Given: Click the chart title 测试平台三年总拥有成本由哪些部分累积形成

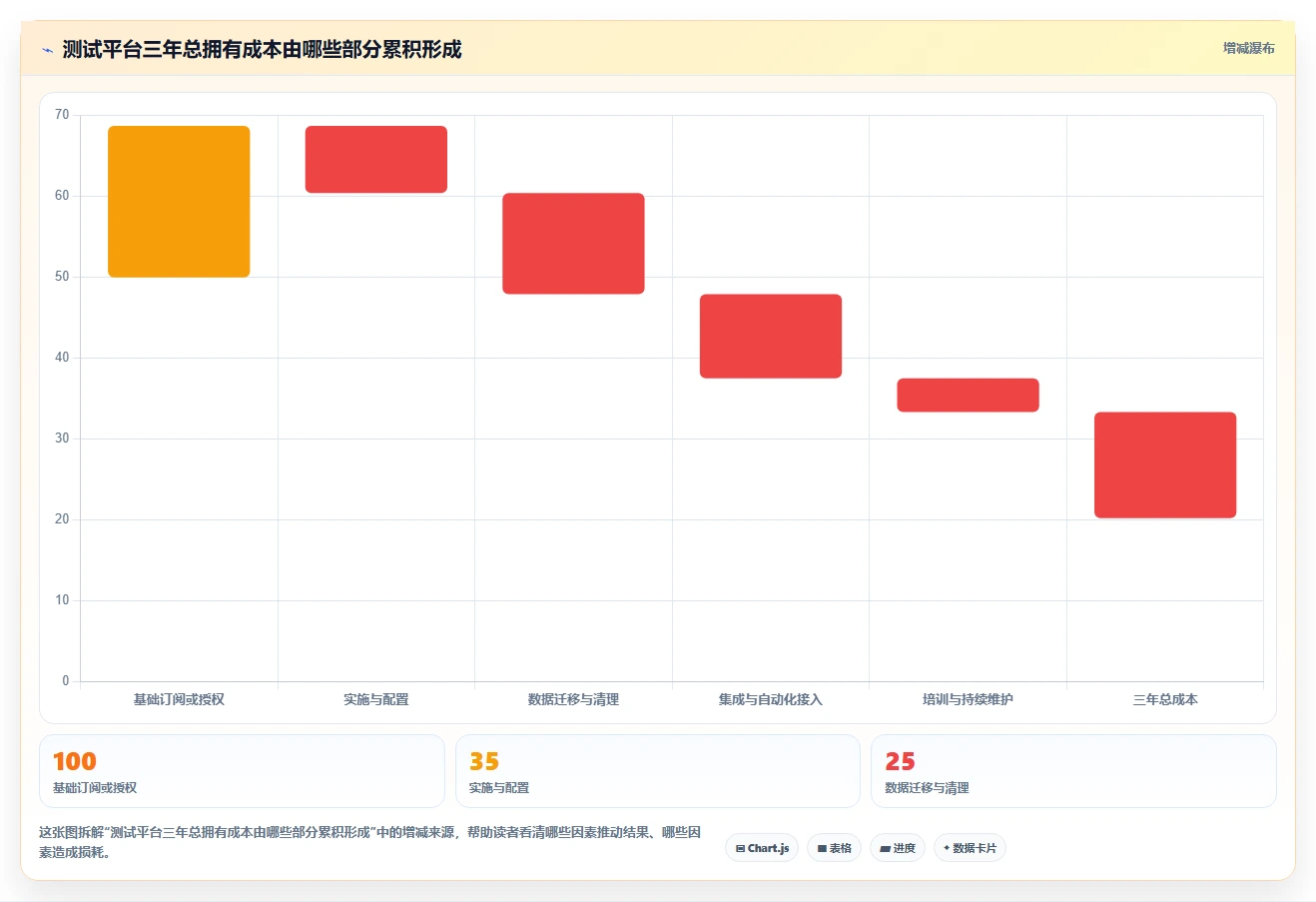Looking at the screenshot, I should [262, 50].
